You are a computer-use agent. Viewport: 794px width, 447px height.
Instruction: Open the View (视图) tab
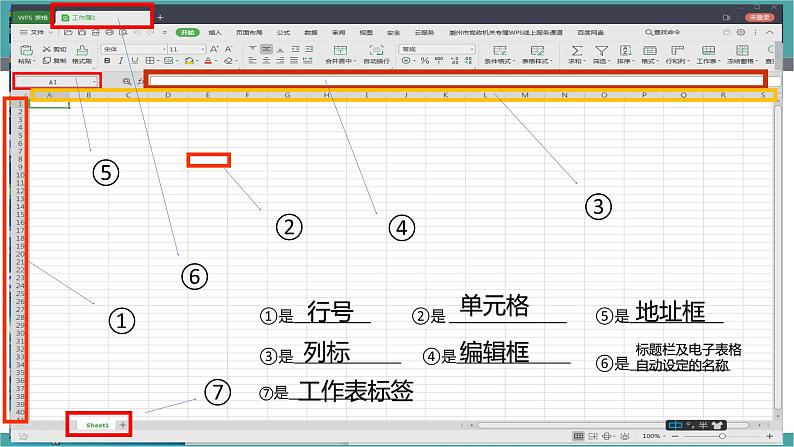click(x=366, y=32)
